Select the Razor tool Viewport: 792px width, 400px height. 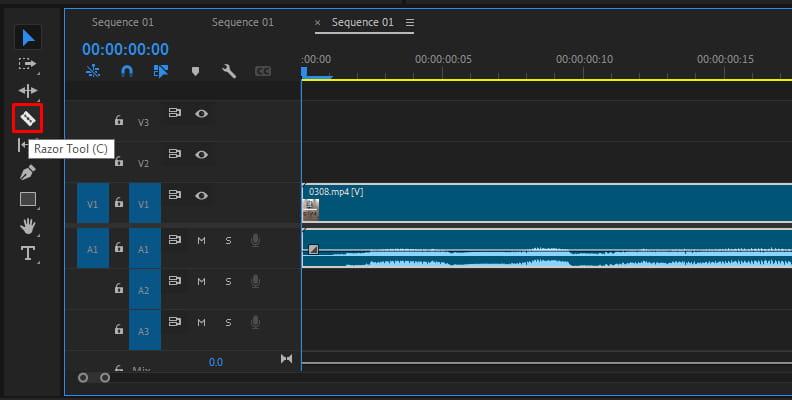click(28, 119)
